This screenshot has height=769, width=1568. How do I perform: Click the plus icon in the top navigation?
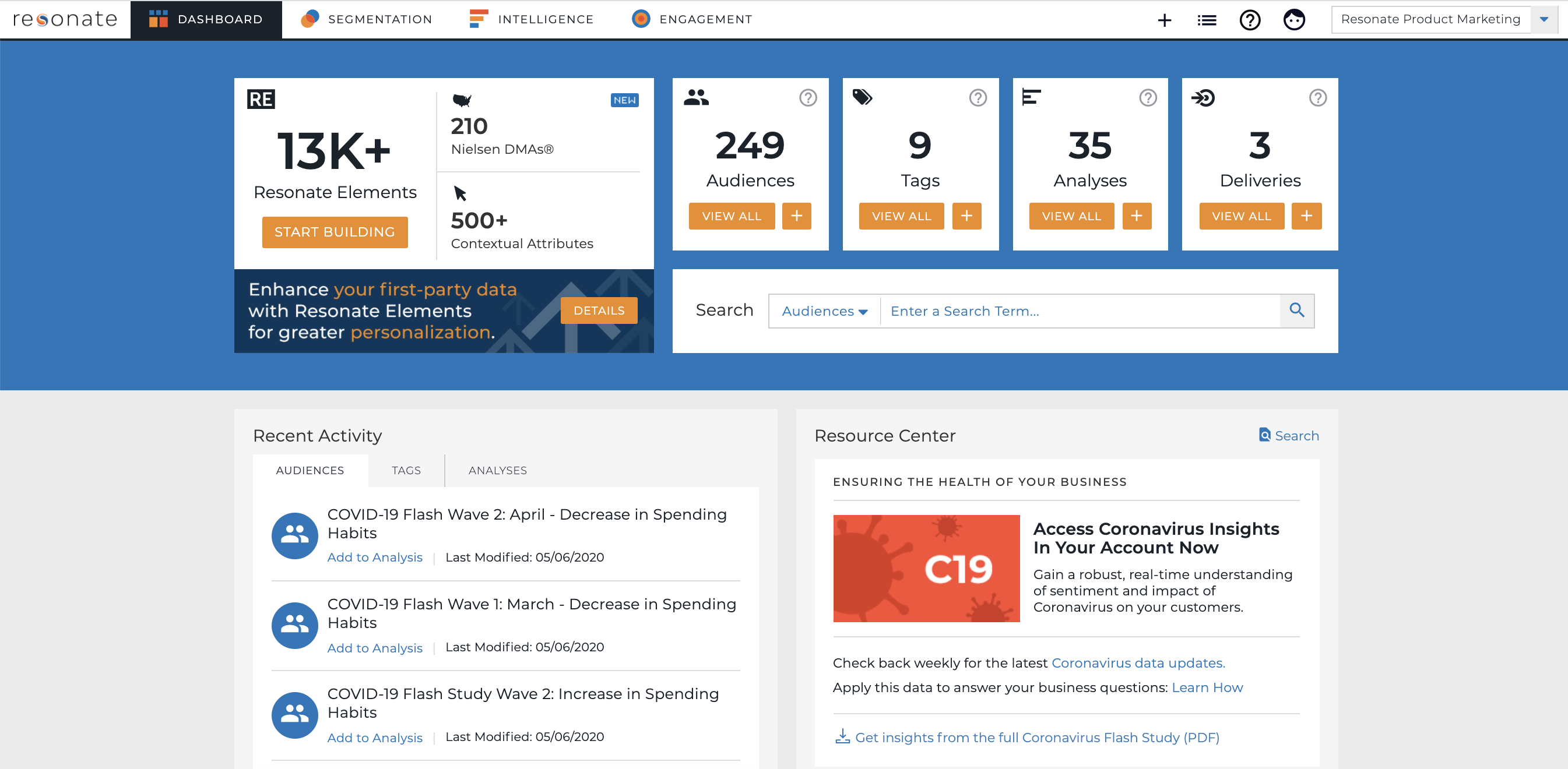1164,20
